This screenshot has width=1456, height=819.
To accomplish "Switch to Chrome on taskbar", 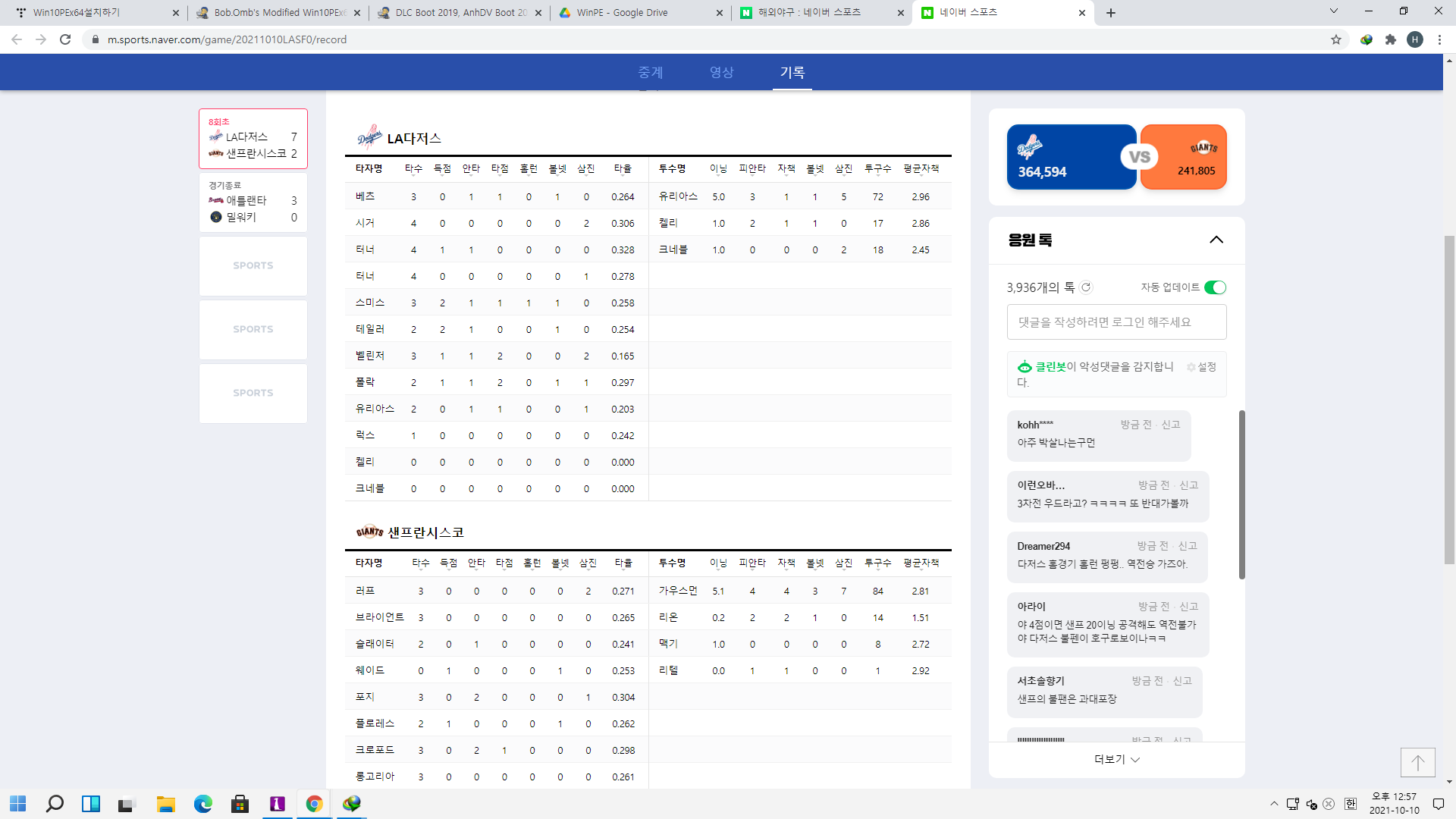I will 314,804.
